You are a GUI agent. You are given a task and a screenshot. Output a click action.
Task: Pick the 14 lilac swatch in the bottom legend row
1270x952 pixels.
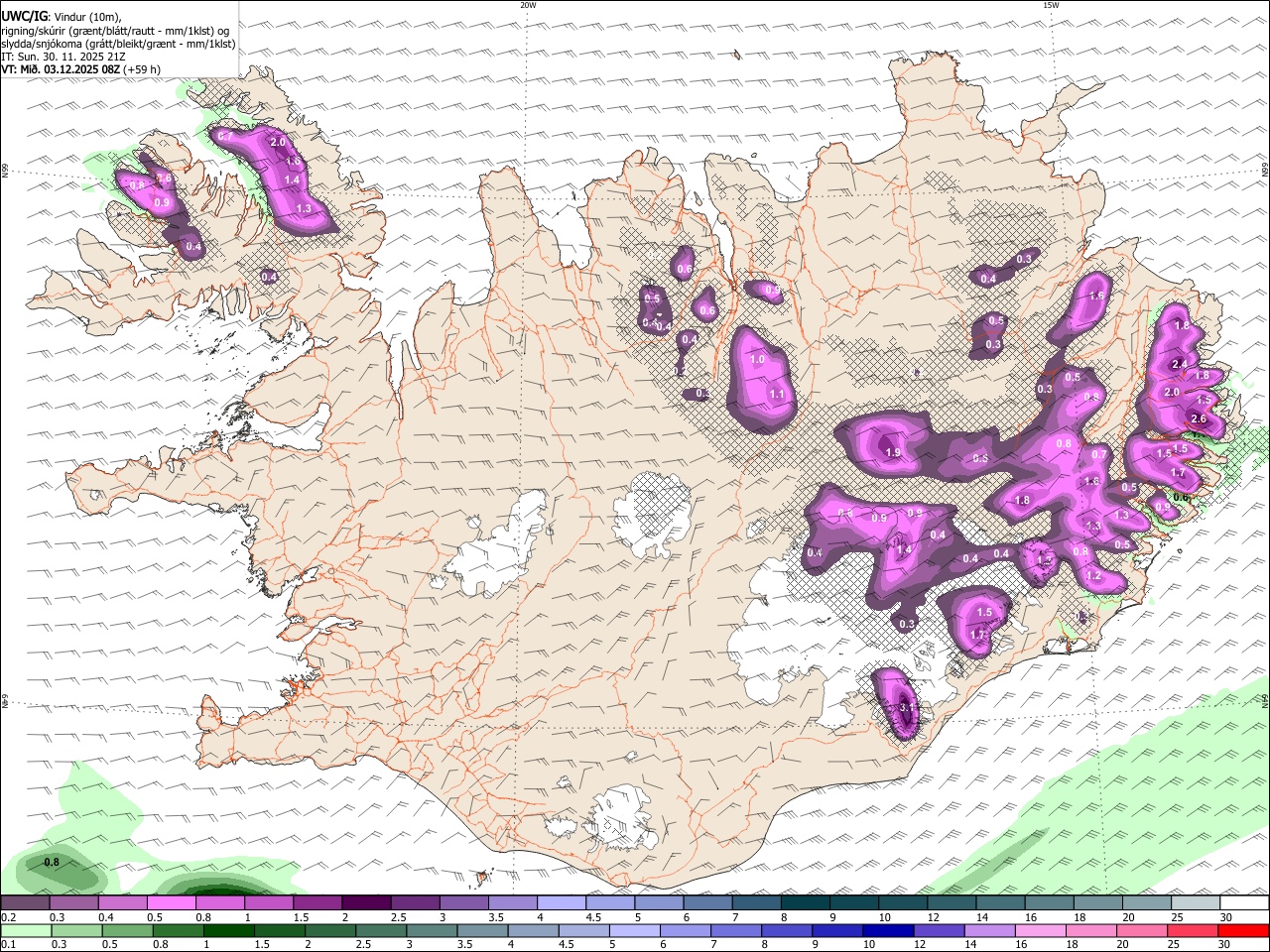coord(989,931)
